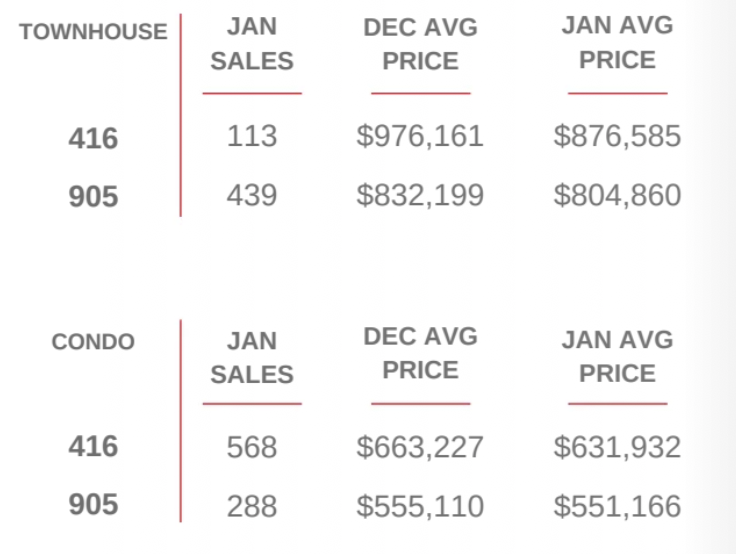Screen dimensions: 736x554
Task: Select JAN AVG PRICE header in townhouse table
Action: pos(617,42)
